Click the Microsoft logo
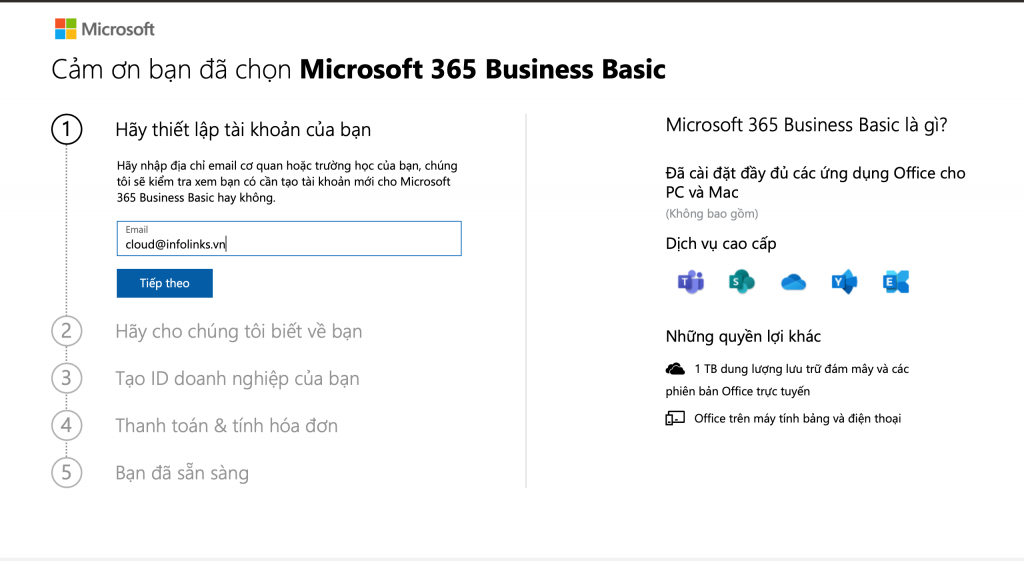Image resolution: width=1024 pixels, height=561 pixels. click(x=104, y=29)
